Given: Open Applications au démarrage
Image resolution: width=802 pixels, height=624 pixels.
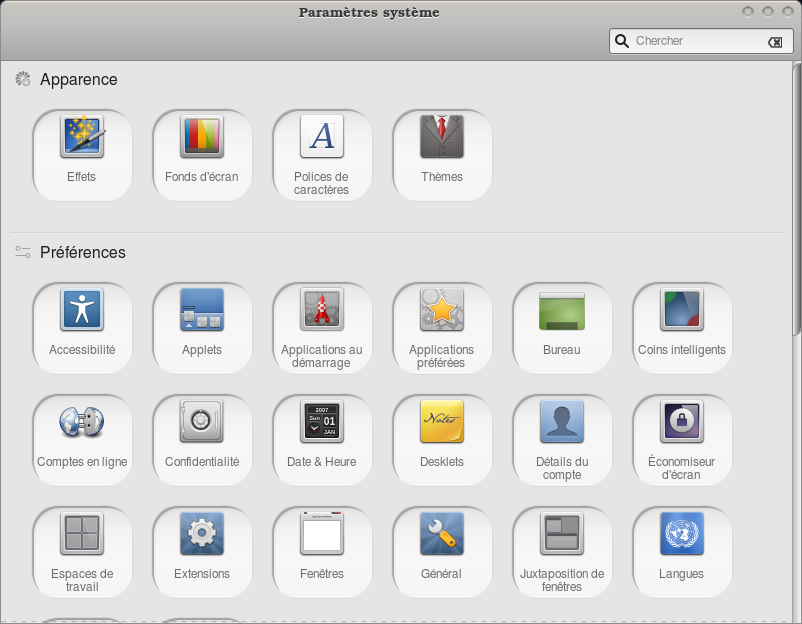Looking at the screenshot, I should click(x=322, y=328).
